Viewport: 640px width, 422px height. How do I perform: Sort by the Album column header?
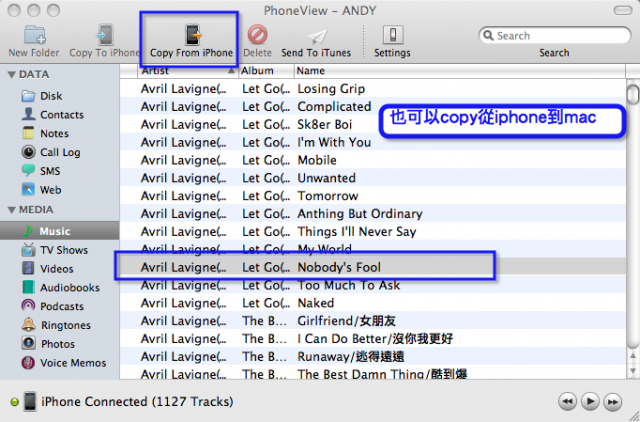pos(266,71)
